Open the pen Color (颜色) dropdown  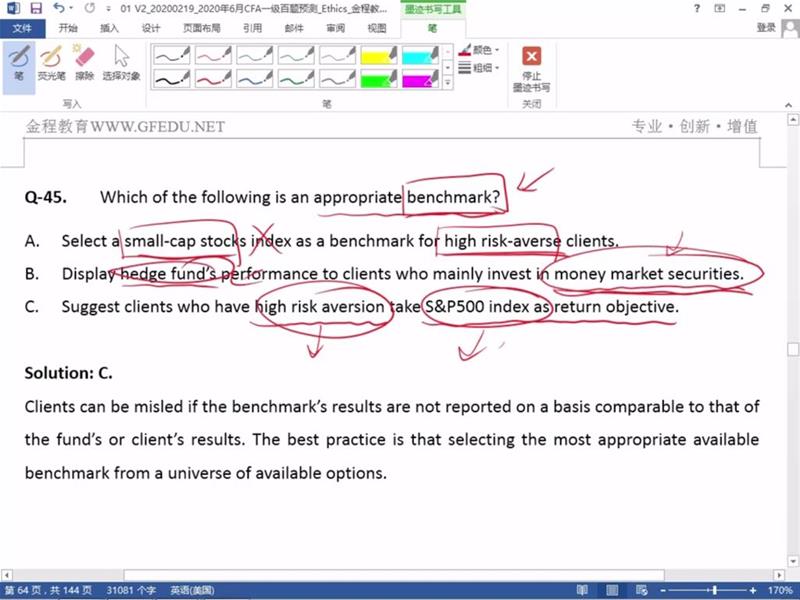479,49
